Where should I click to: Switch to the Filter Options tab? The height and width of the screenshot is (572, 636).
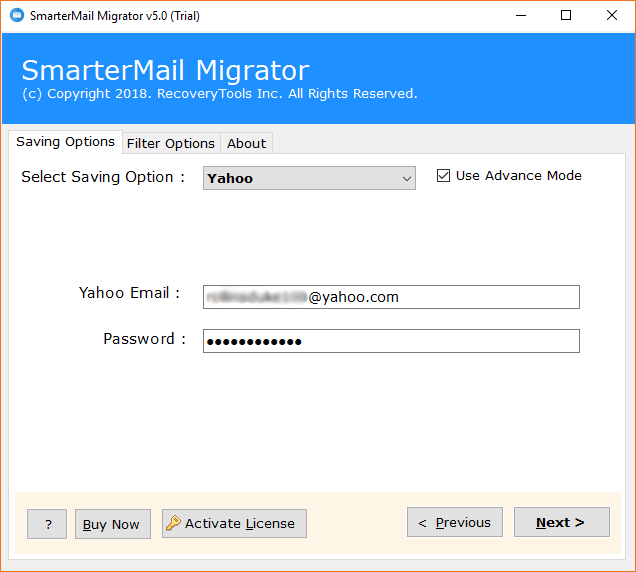click(171, 144)
